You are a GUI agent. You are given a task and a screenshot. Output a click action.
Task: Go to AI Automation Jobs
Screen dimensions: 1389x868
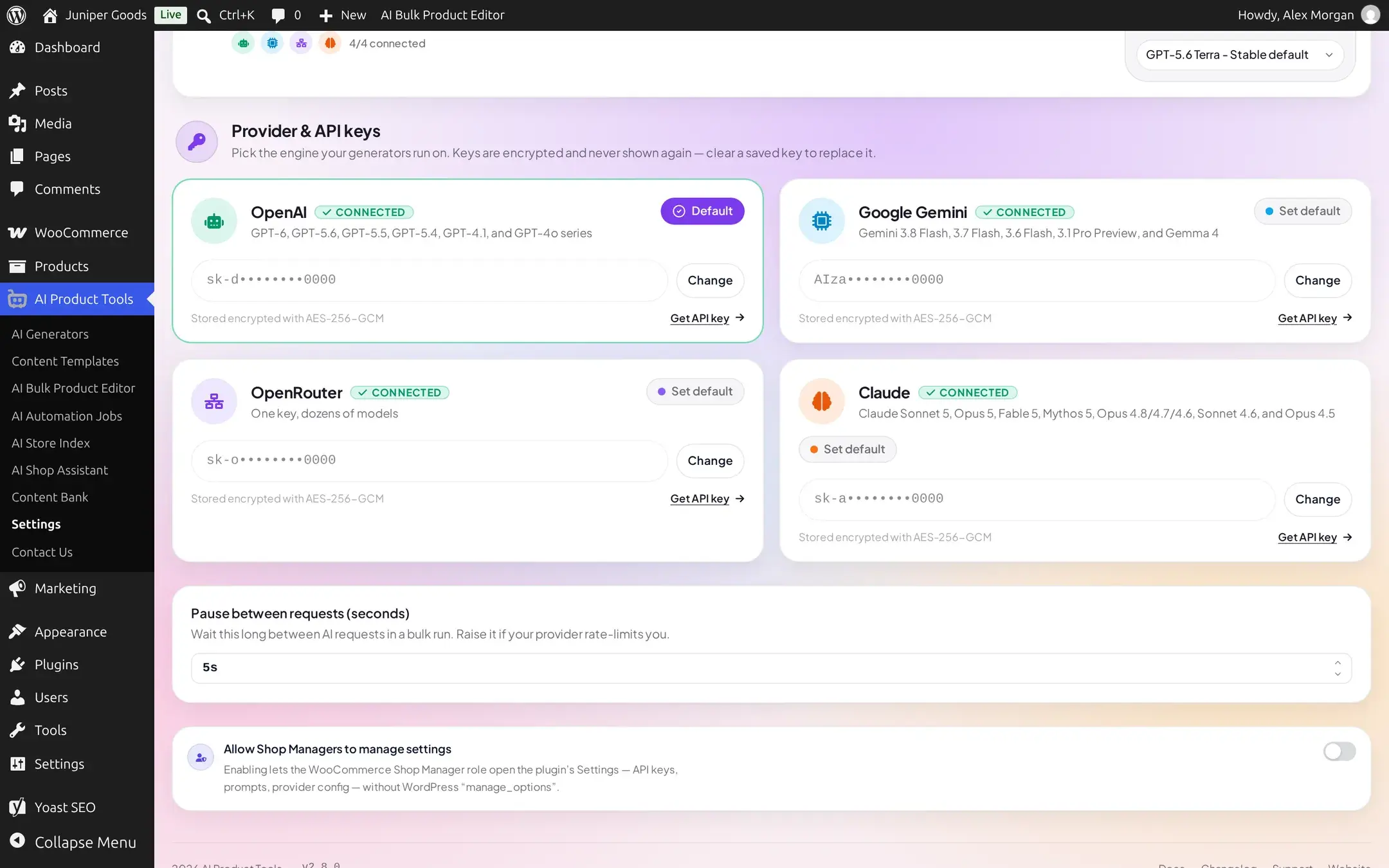coord(67,416)
